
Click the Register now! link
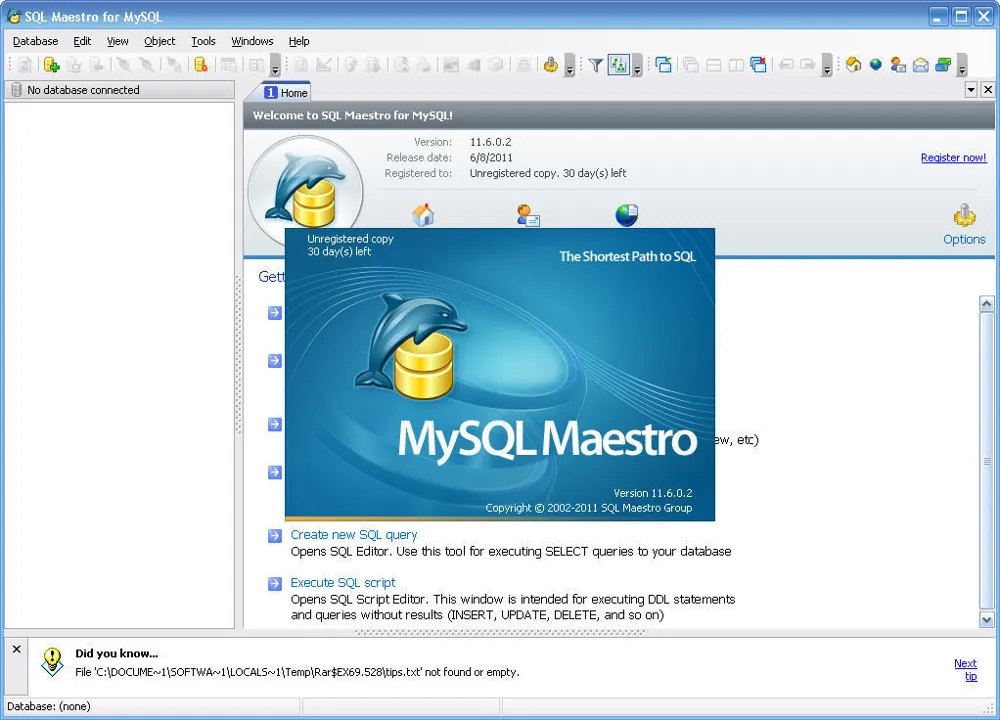[x=953, y=158]
